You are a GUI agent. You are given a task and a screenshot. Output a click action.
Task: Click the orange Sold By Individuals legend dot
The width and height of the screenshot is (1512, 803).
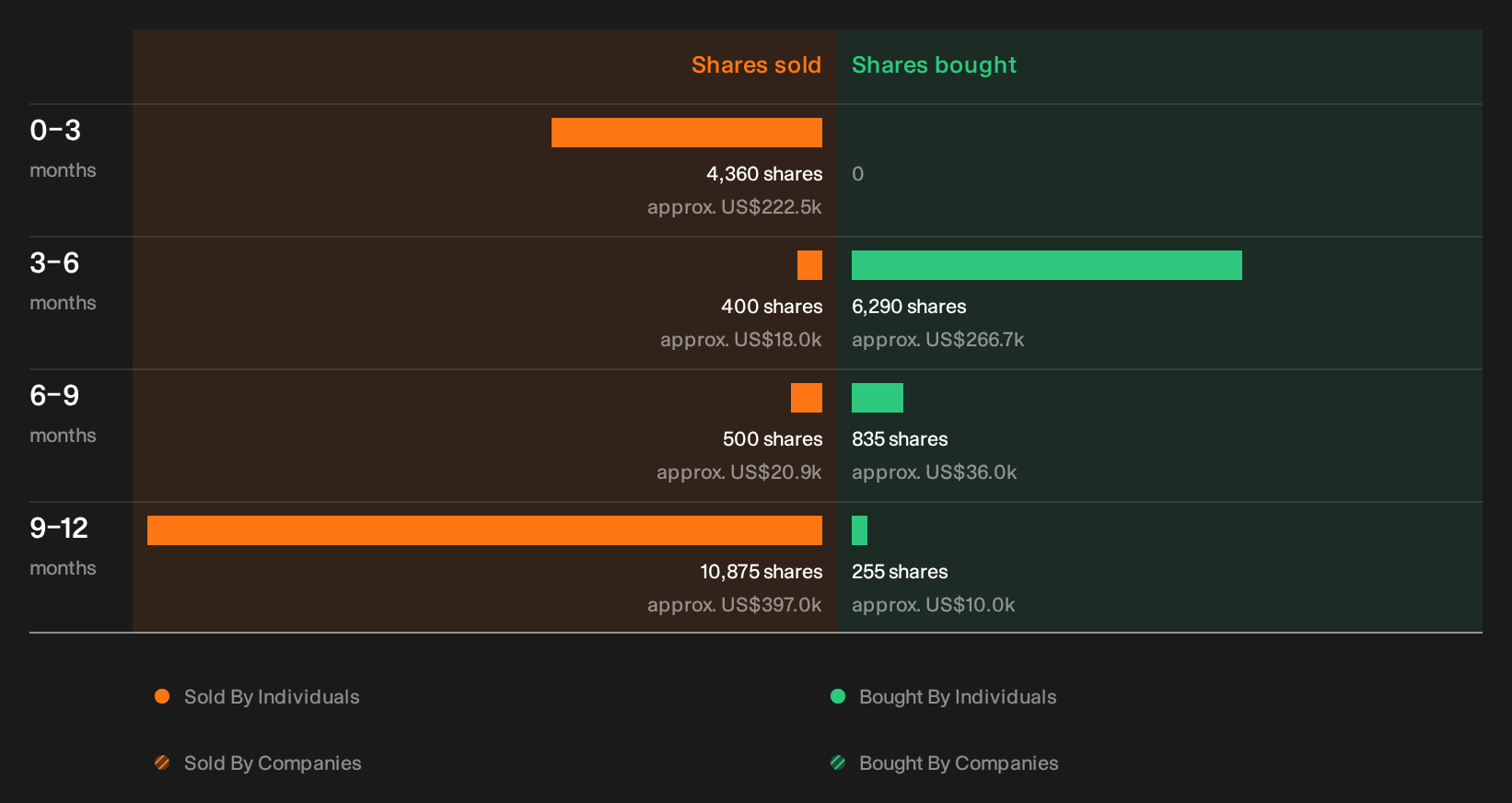[x=162, y=696]
